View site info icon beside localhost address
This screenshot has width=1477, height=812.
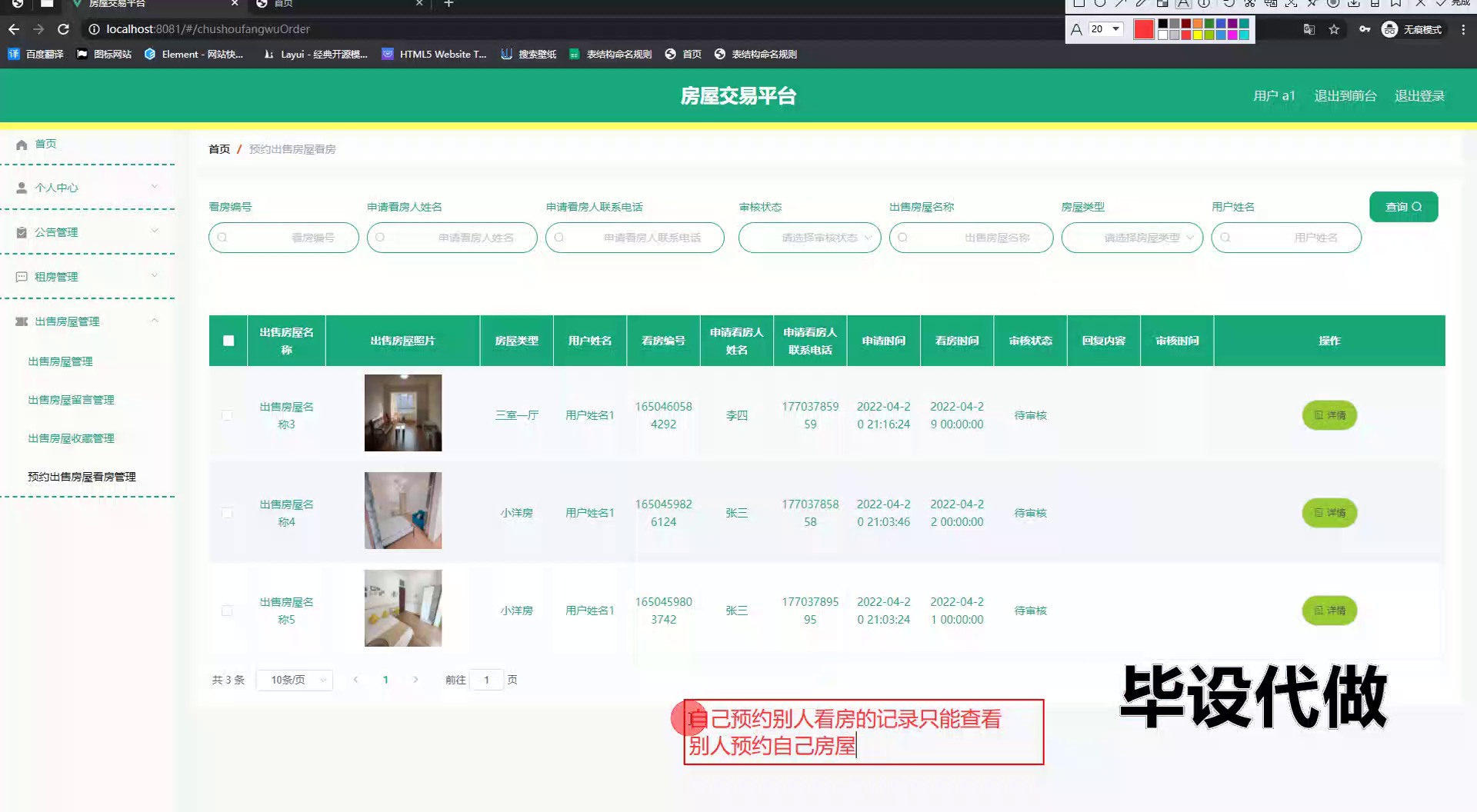point(94,29)
